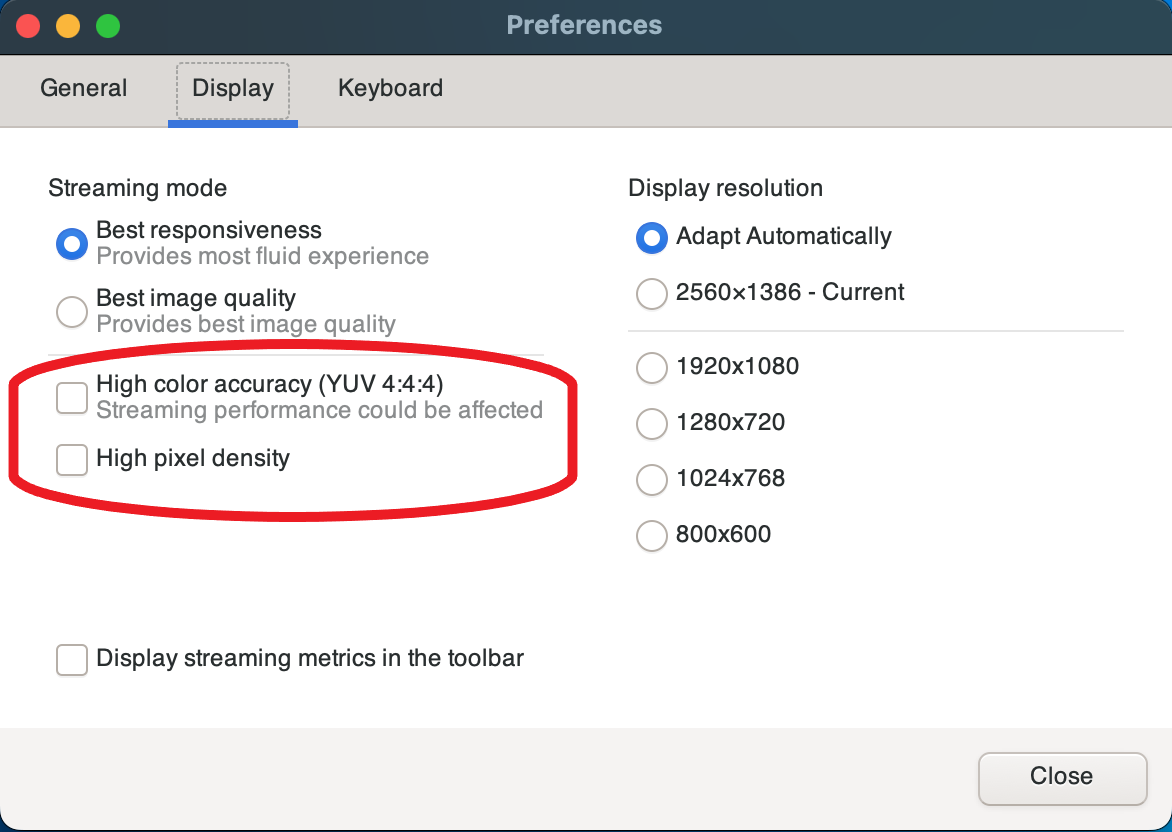Image resolution: width=1172 pixels, height=832 pixels.
Task: Click the green zoom window button
Action: pyautogui.click(x=108, y=26)
